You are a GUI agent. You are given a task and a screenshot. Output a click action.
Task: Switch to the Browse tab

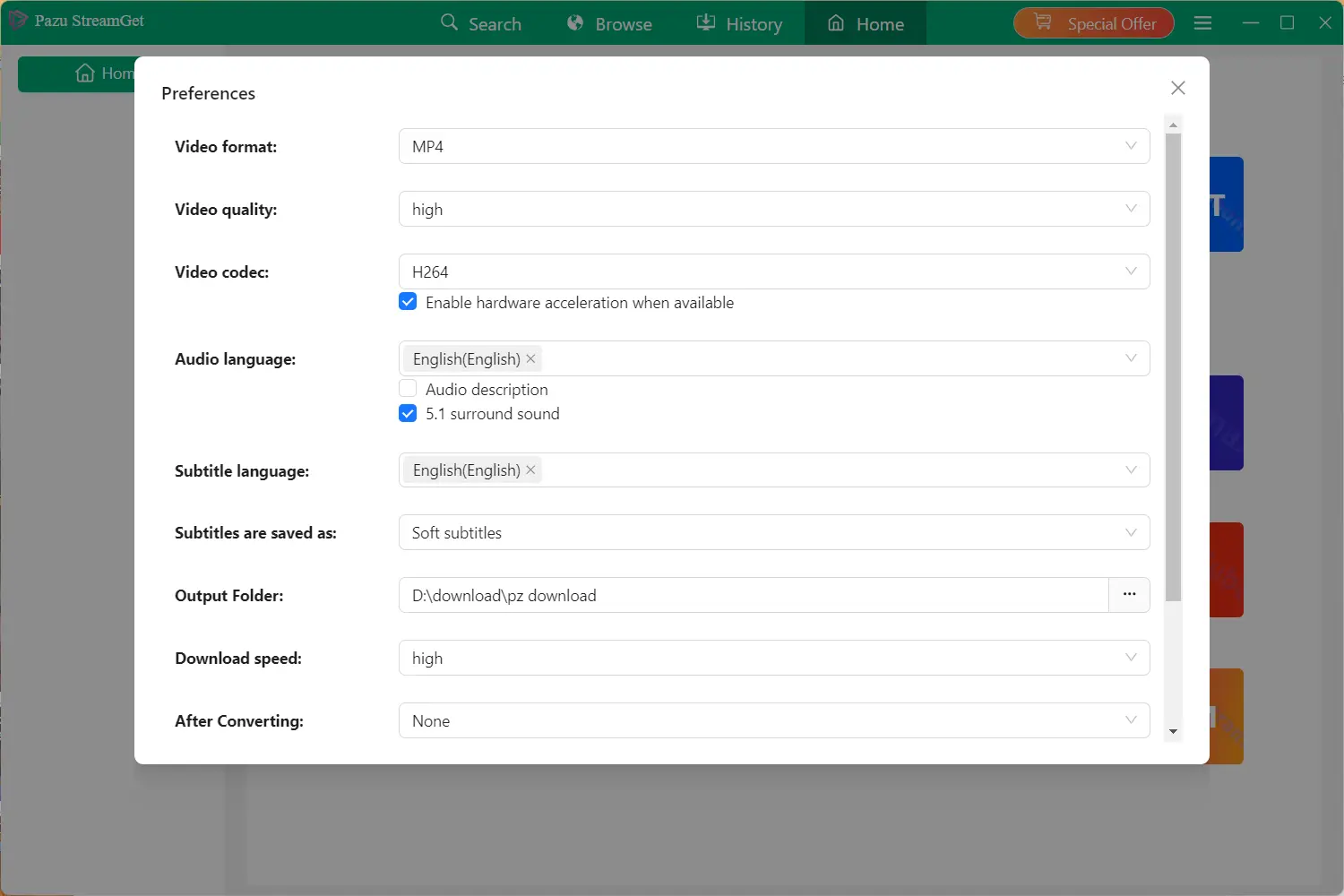(x=610, y=23)
